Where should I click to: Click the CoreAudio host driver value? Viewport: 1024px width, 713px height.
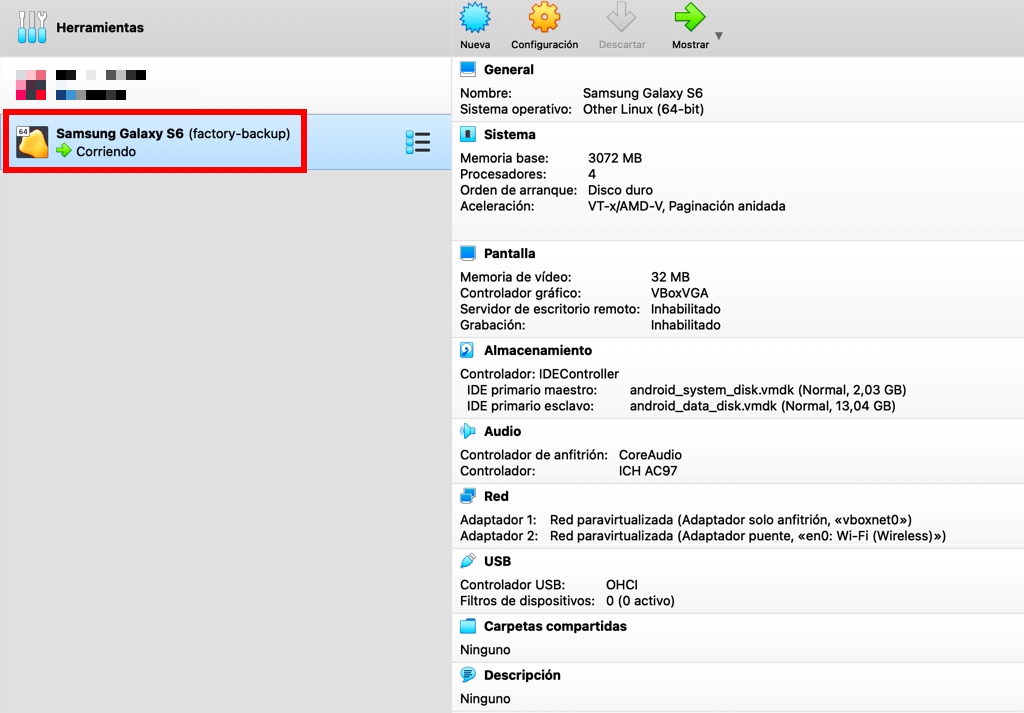coord(650,455)
